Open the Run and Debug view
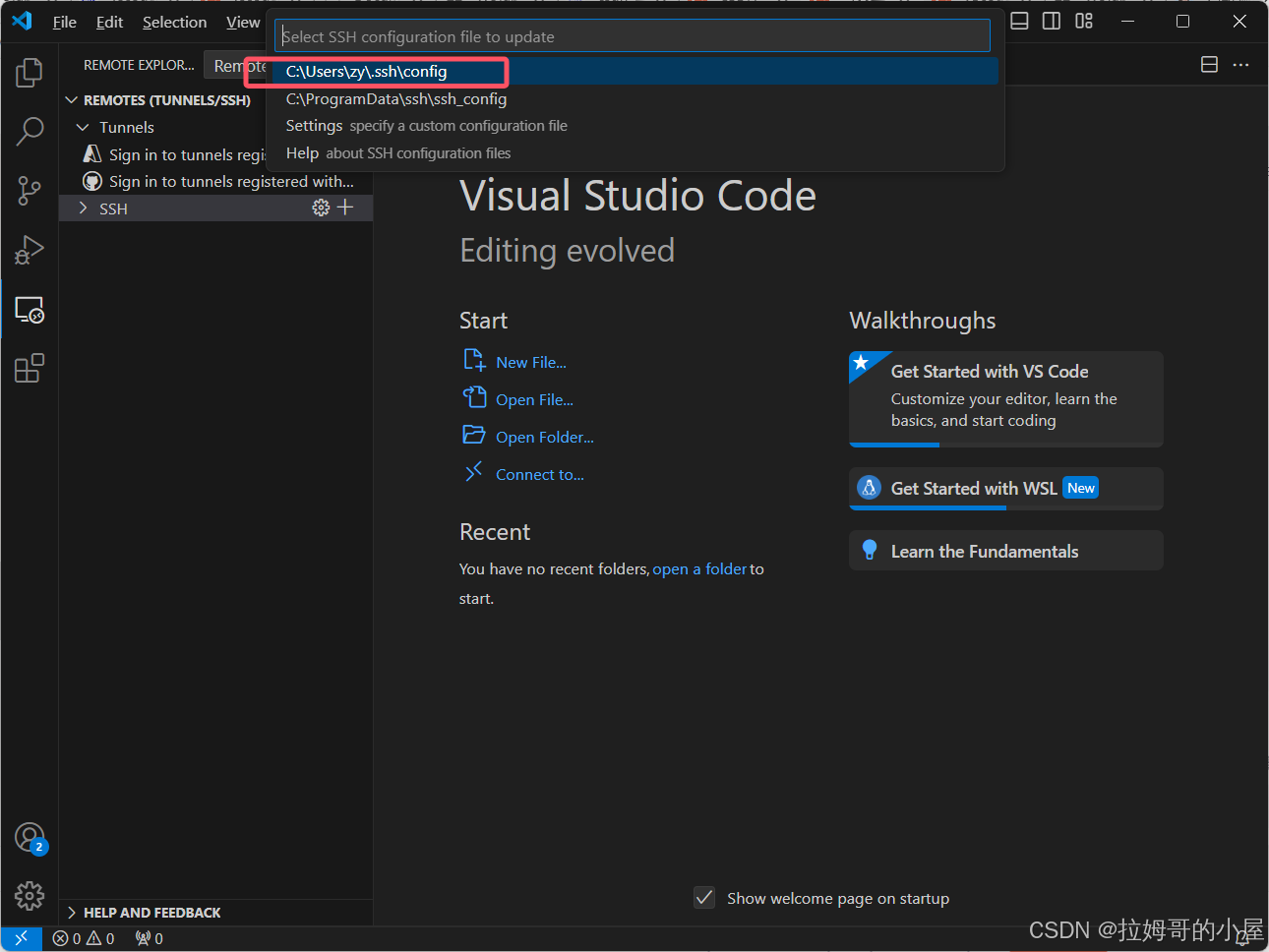 [30, 250]
